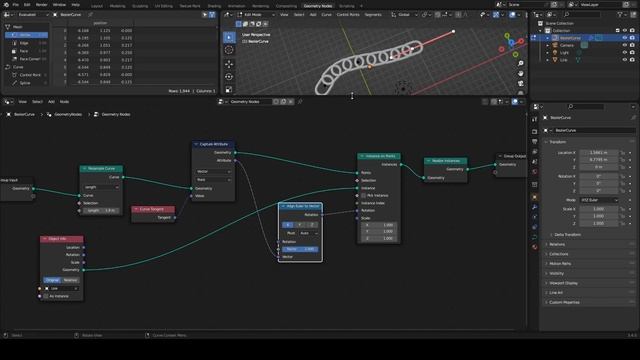Image resolution: width=640 pixels, height=360 pixels.
Task: Click the Scene Collection icon in outliner
Action: coord(540,24)
